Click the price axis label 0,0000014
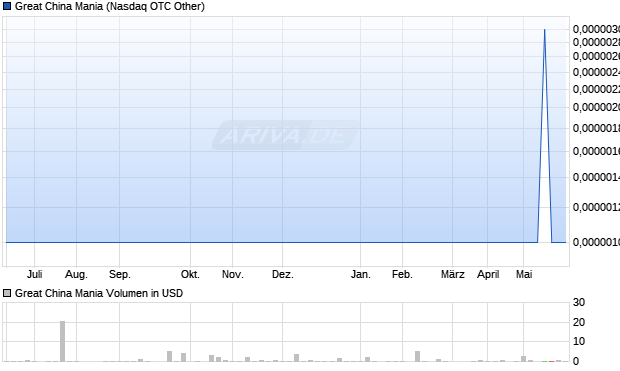620x371 pixels. [x=596, y=177]
